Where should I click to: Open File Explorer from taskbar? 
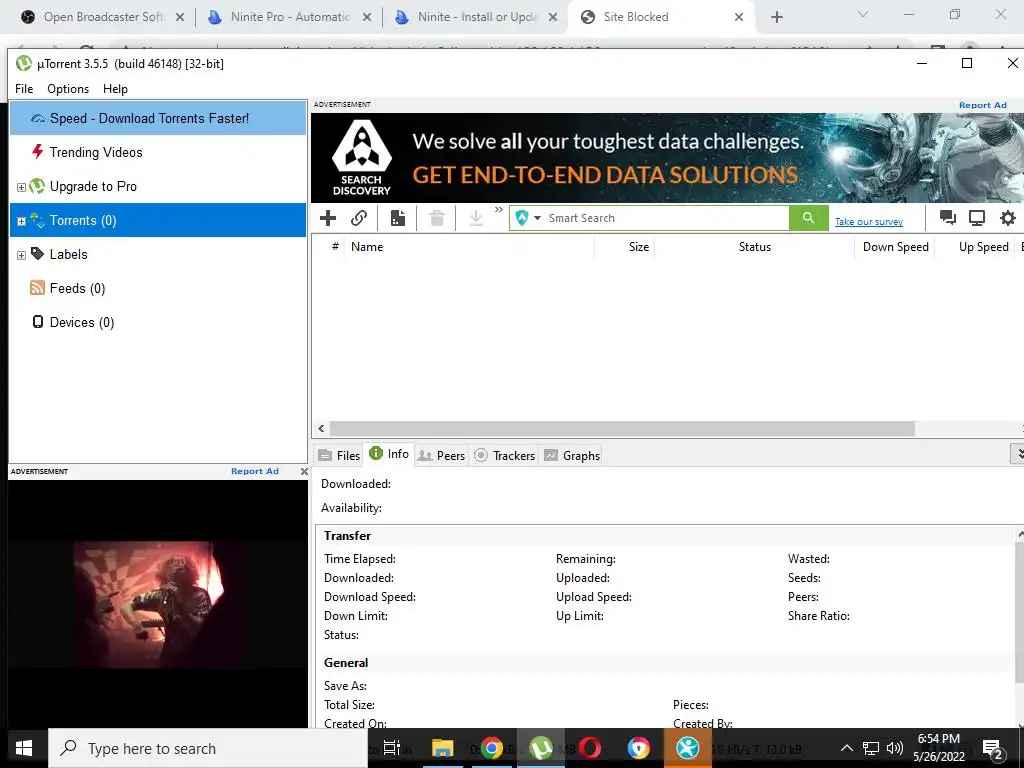[442, 748]
